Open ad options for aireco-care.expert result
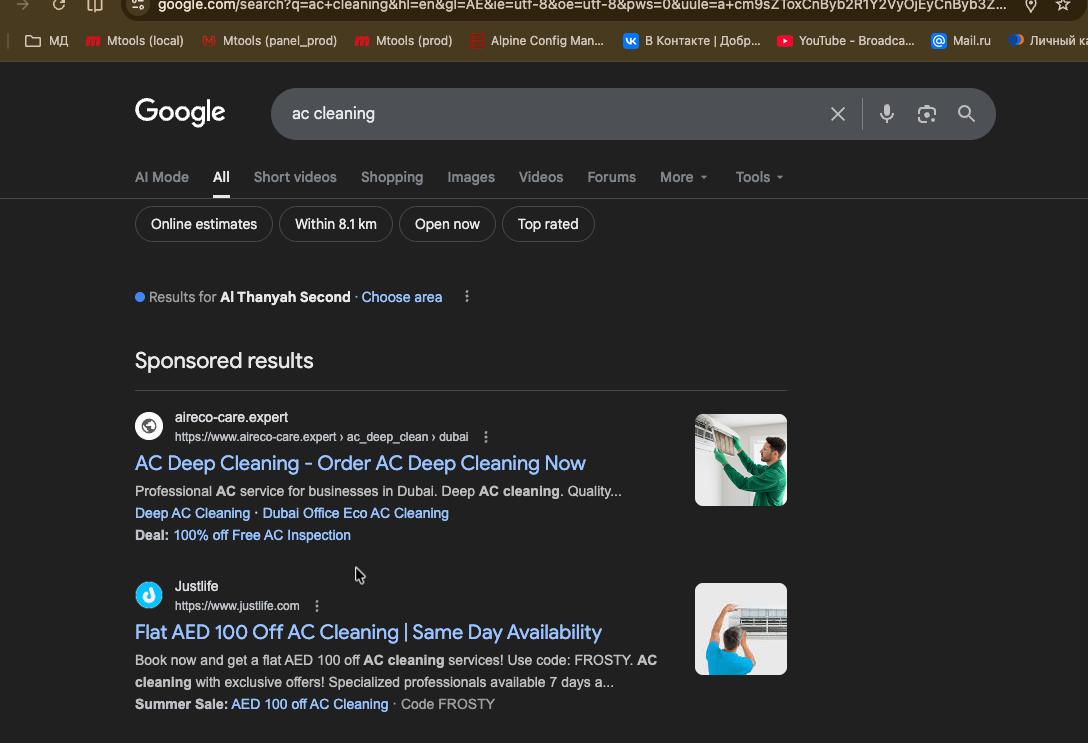This screenshot has height=743, width=1088. click(486, 437)
